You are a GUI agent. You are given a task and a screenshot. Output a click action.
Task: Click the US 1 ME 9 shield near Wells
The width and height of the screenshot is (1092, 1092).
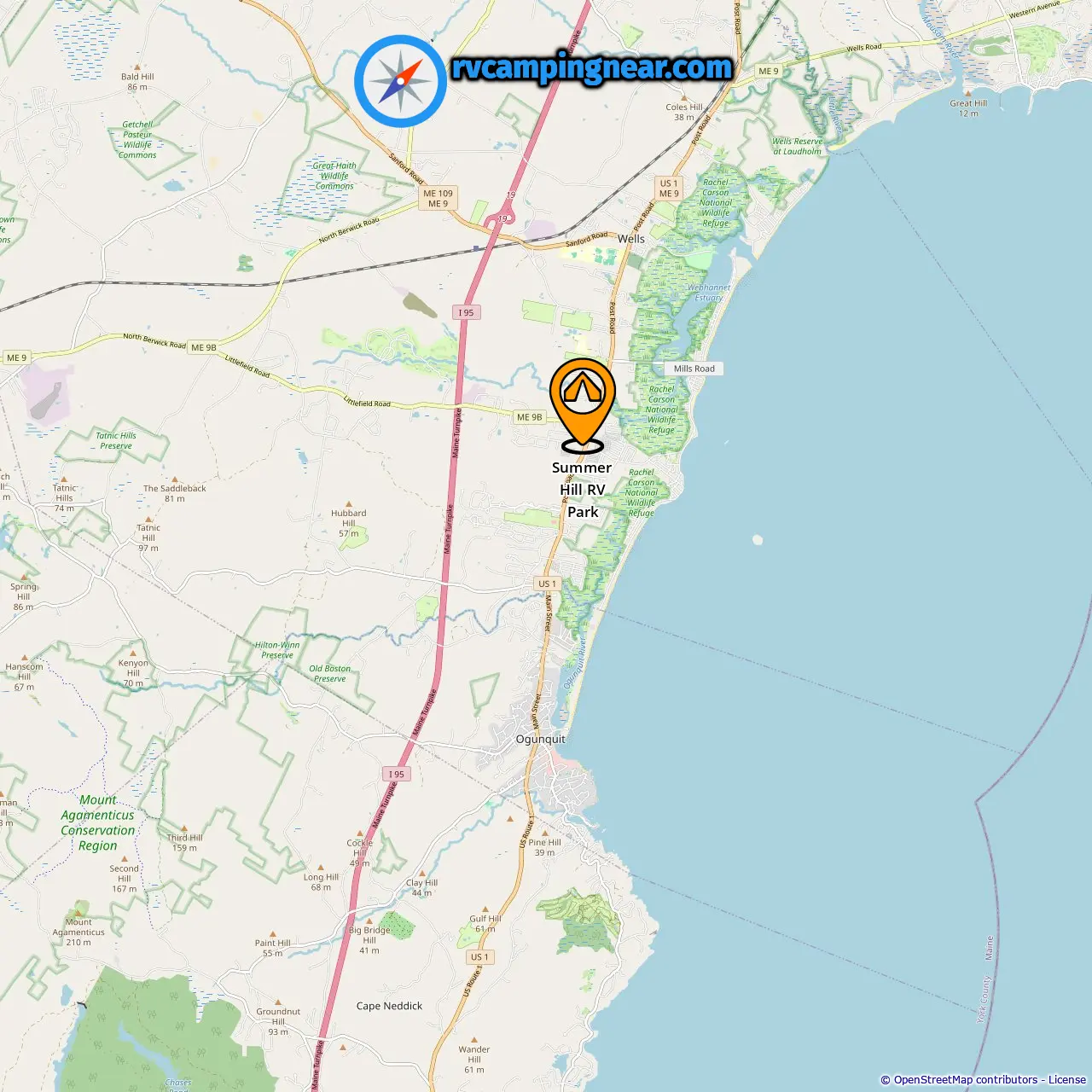(670, 189)
